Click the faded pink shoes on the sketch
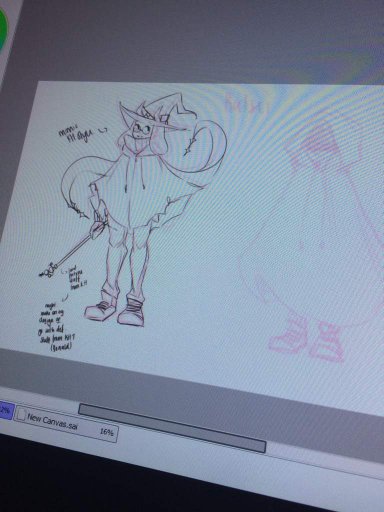The width and height of the screenshot is (384, 512). 306,337
